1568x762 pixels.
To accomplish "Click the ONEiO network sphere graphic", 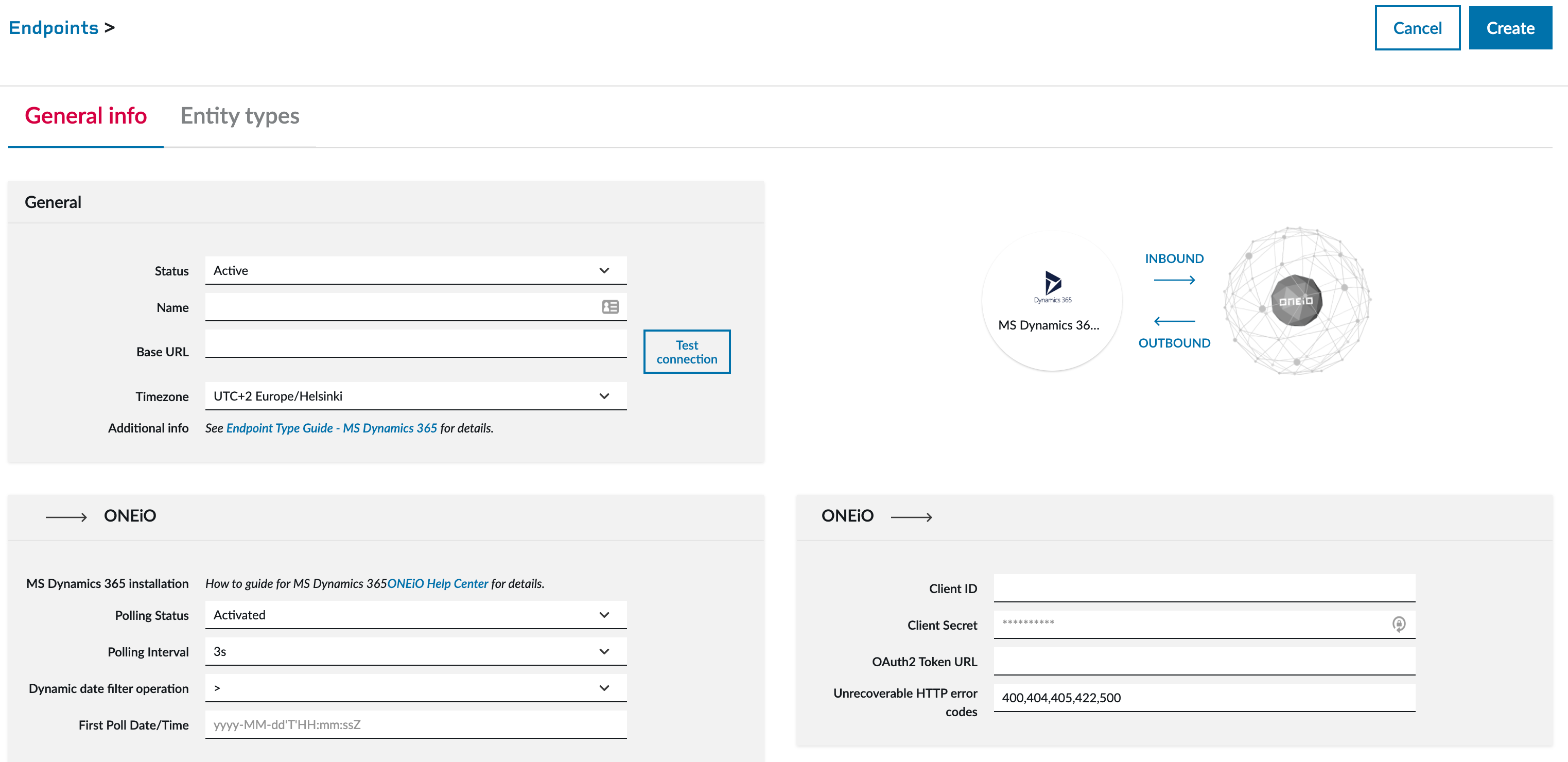I will [1297, 301].
